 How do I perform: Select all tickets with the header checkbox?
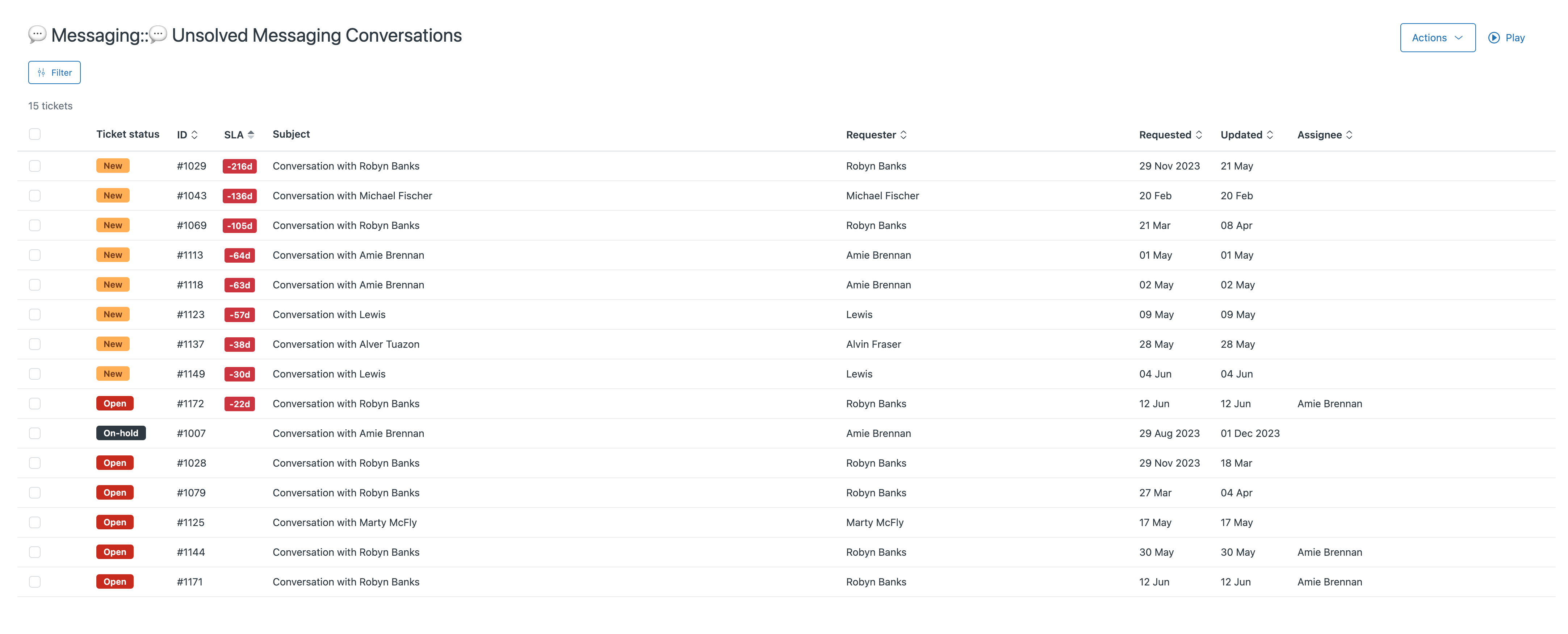click(34, 133)
